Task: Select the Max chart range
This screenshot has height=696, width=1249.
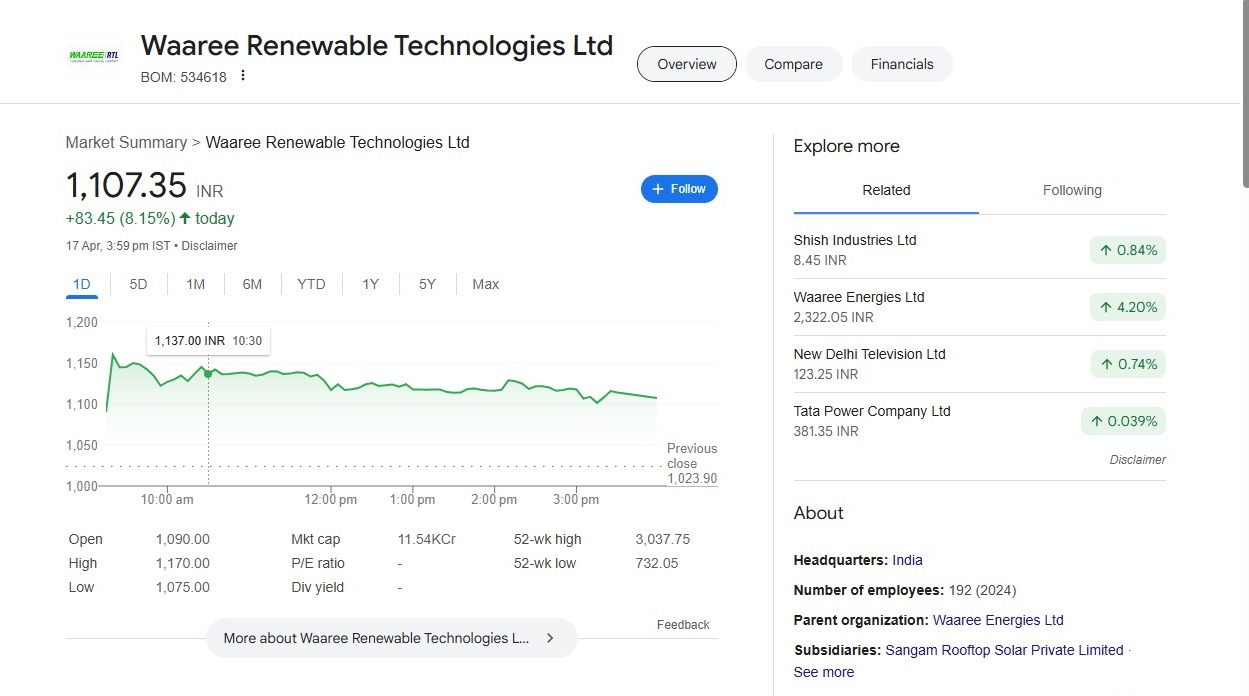Action: coord(485,284)
